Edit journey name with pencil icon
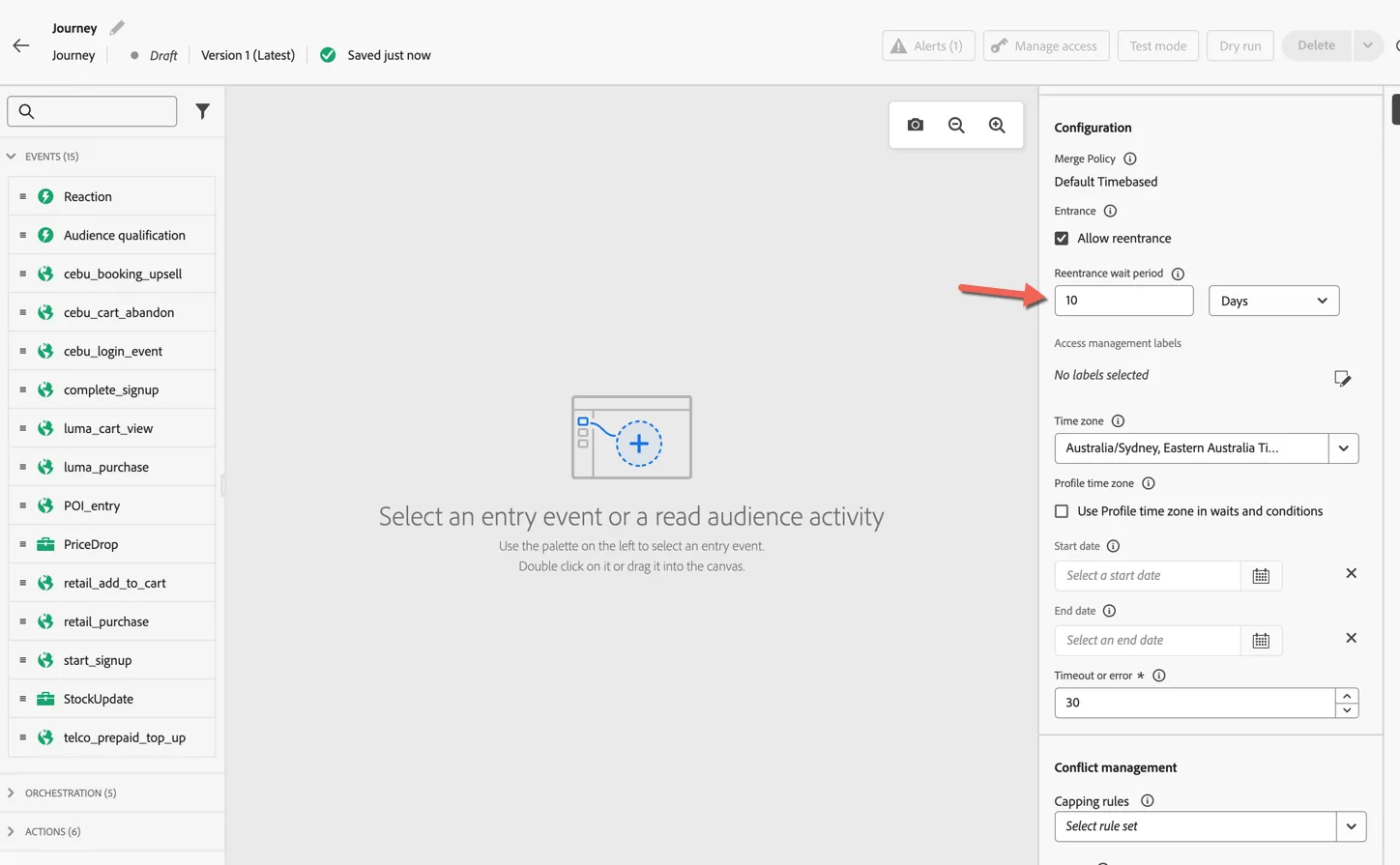 coord(117,27)
